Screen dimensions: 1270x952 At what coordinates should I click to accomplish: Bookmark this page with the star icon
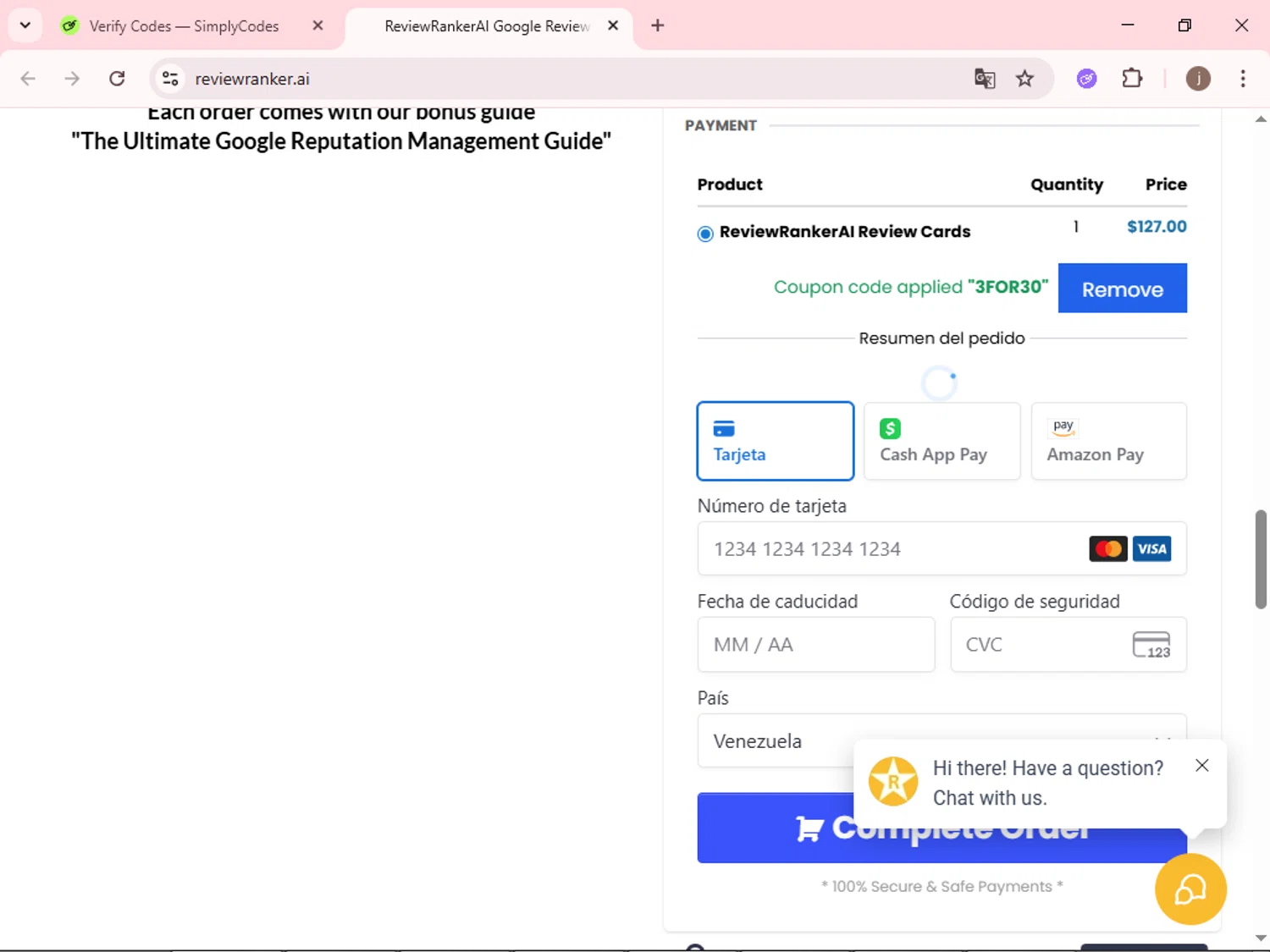pyautogui.click(x=1024, y=79)
